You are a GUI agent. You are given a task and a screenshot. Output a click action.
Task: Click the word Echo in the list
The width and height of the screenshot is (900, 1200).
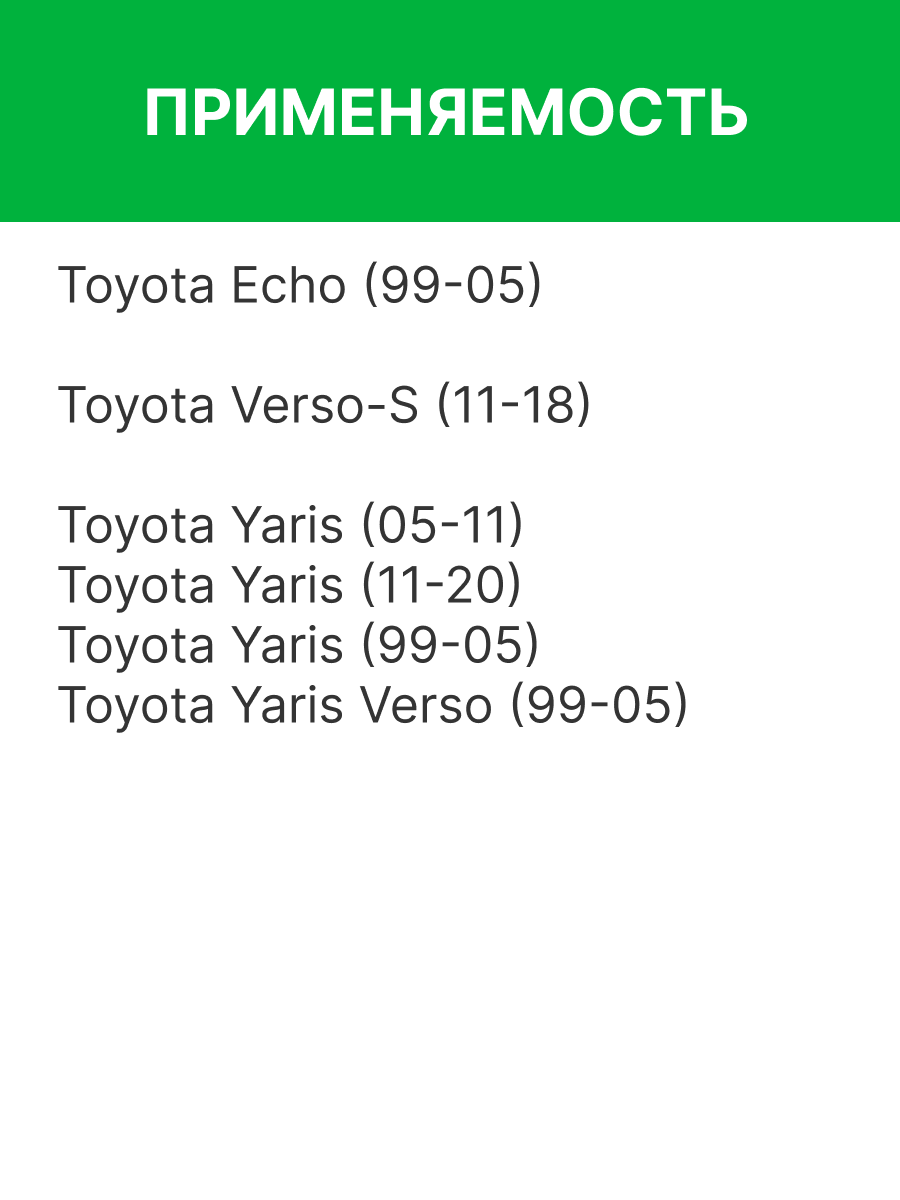pos(288,286)
